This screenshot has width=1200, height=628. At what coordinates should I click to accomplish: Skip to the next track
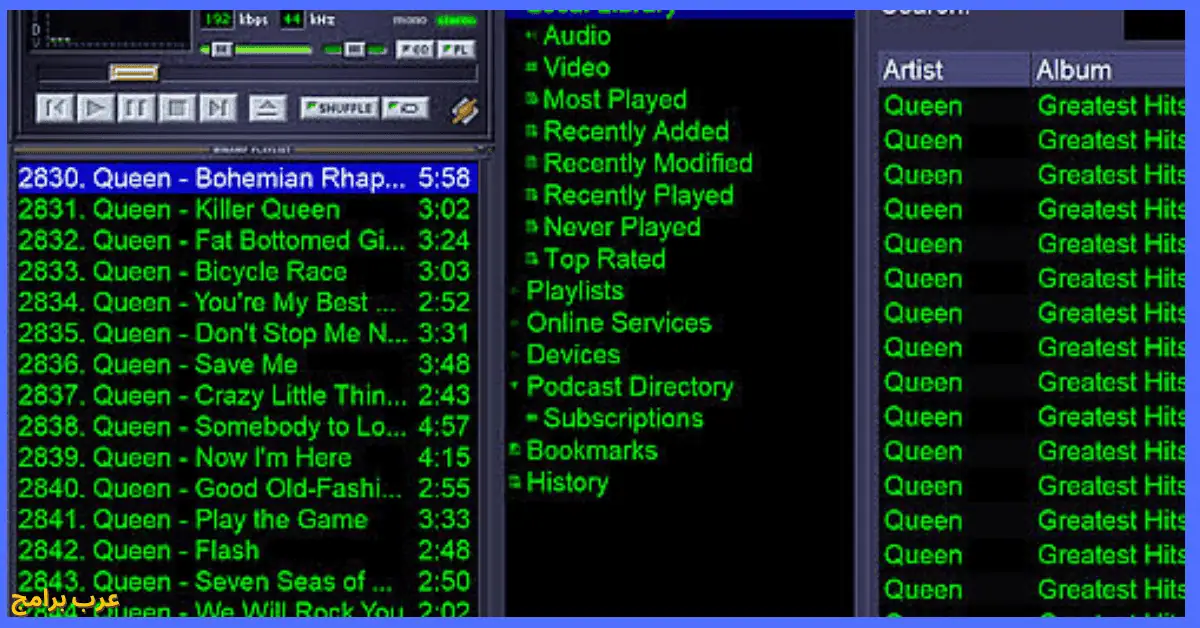pos(218,108)
